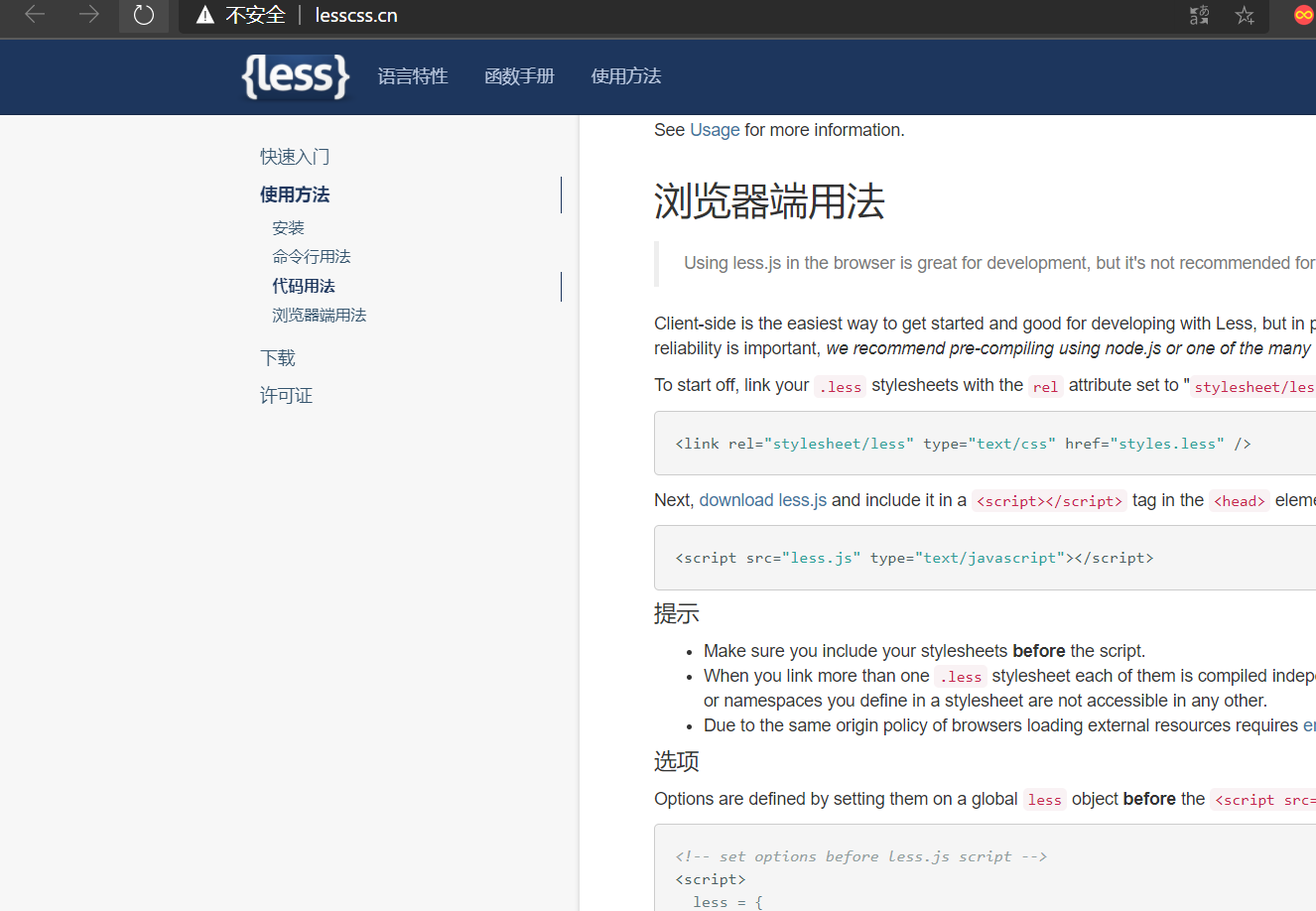Click the inline <script></script> code tag
The height and width of the screenshot is (911, 1316).
click(x=1049, y=501)
